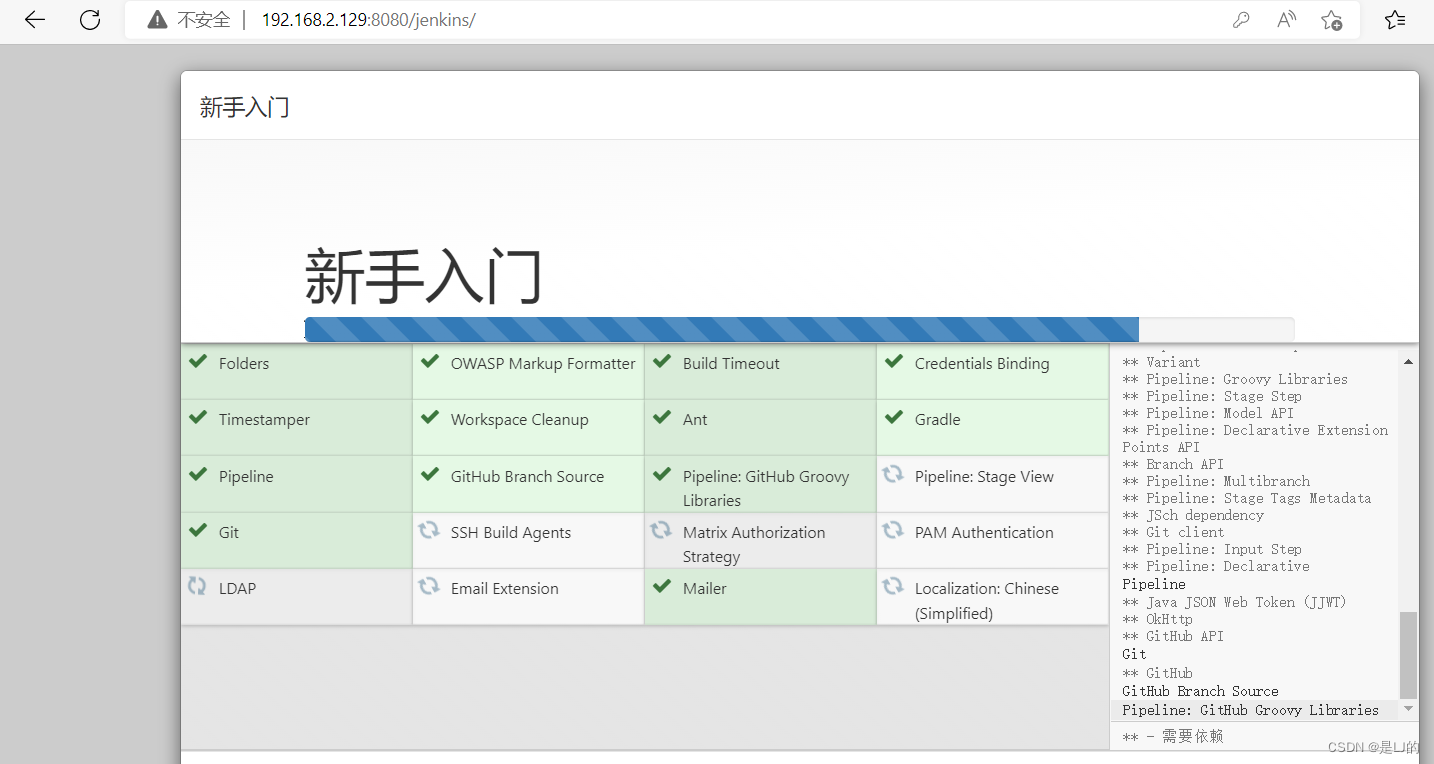Click the large 新手入门 heading
Viewport: 1434px width, 764px height.
click(x=424, y=276)
